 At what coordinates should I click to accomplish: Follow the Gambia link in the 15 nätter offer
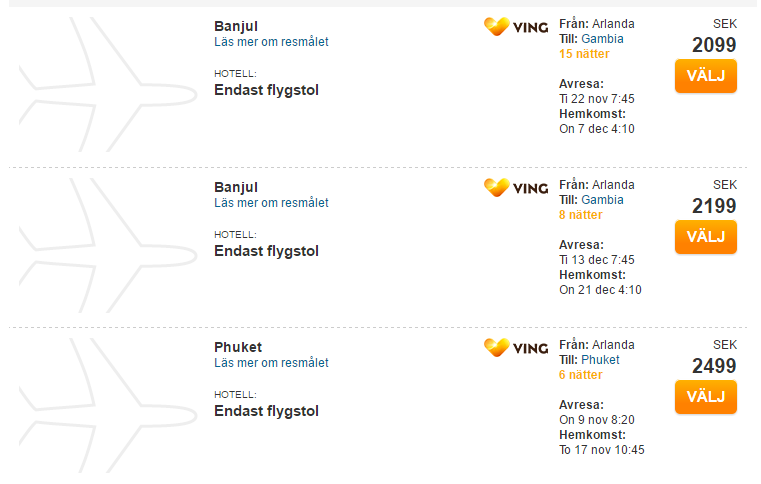click(x=602, y=39)
